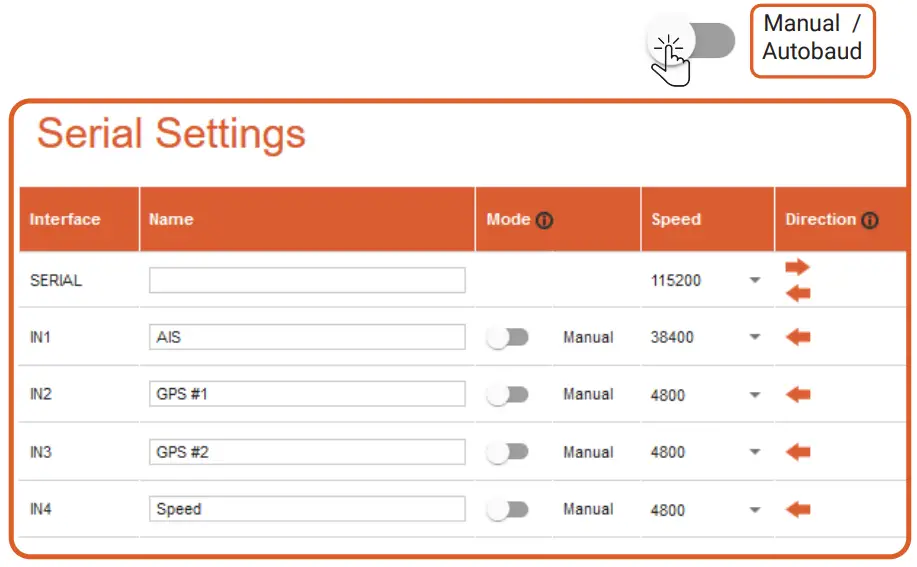Click the SERIAL right-pointing output arrow

pos(797,267)
